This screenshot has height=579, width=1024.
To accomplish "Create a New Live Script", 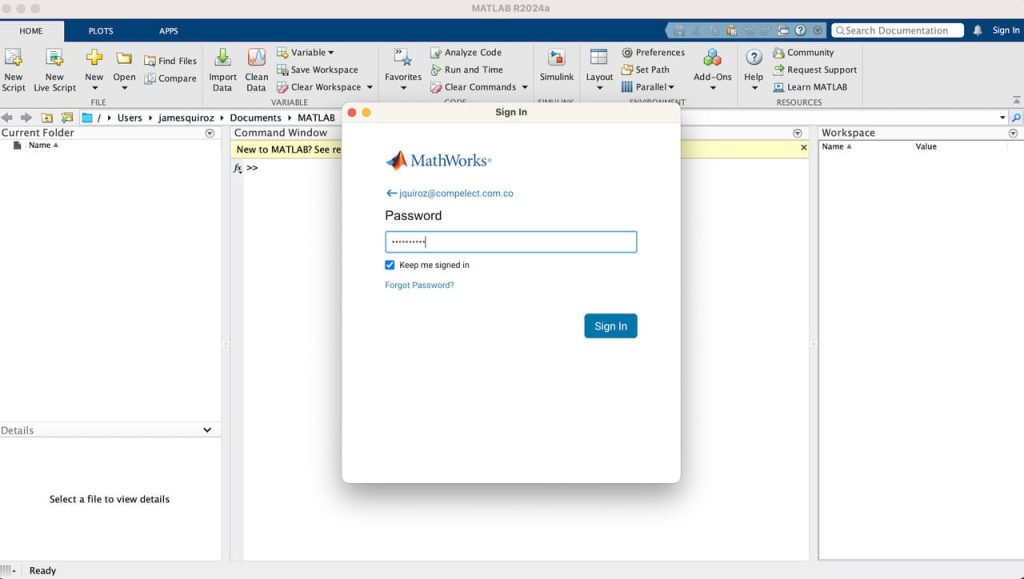I will pos(55,69).
